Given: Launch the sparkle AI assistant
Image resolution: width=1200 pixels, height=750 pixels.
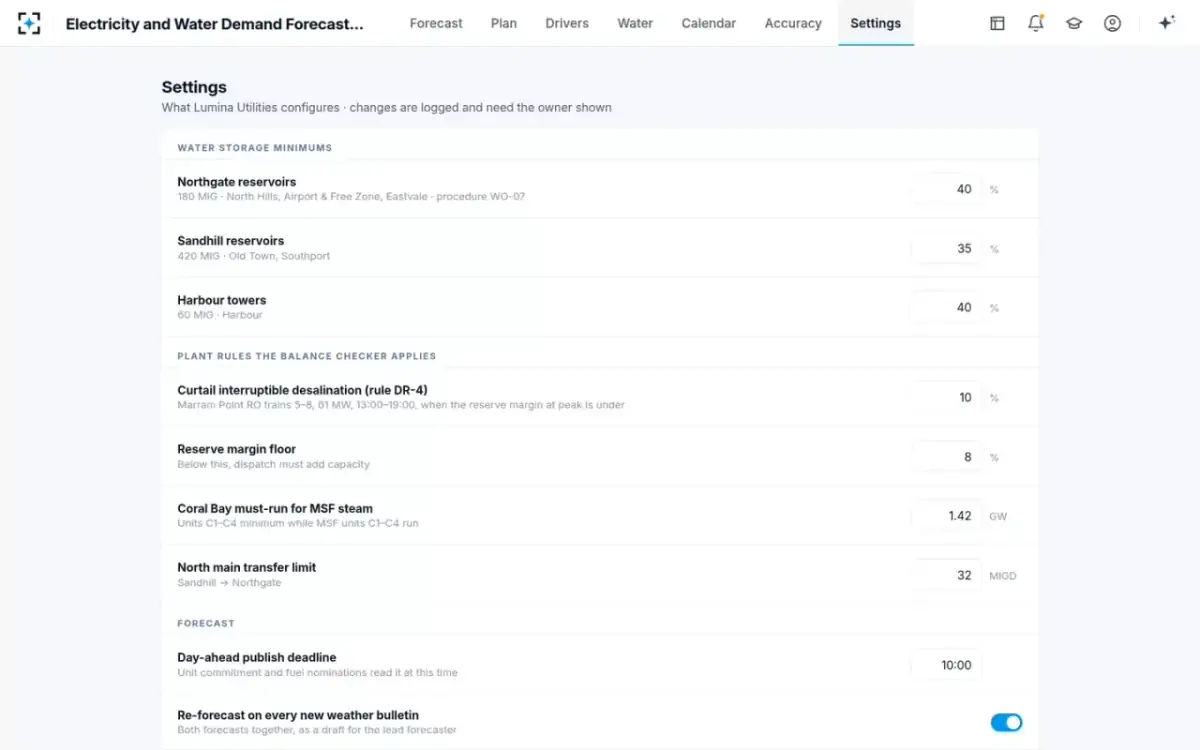Looking at the screenshot, I should [1166, 23].
